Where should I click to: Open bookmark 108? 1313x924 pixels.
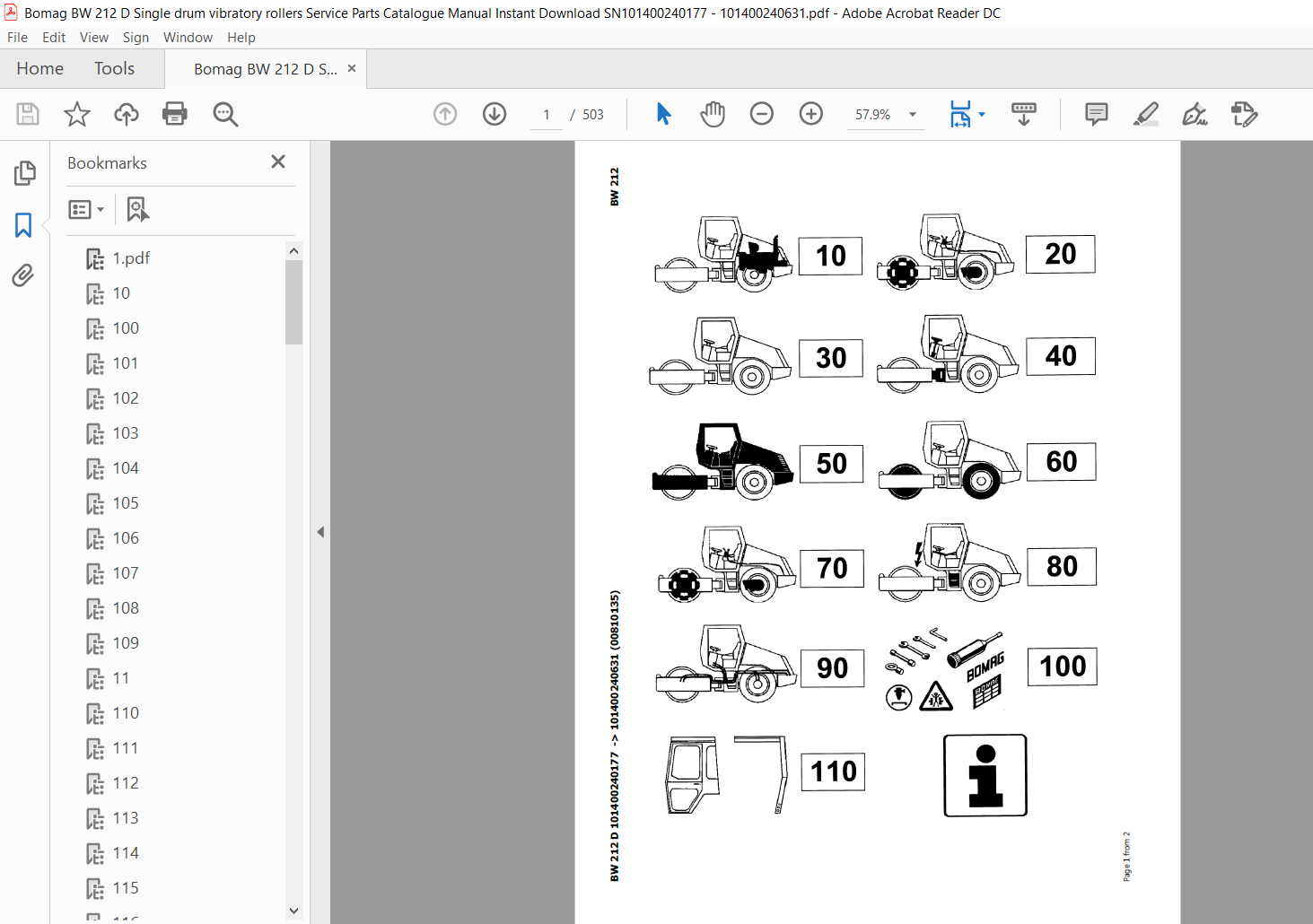pos(126,608)
